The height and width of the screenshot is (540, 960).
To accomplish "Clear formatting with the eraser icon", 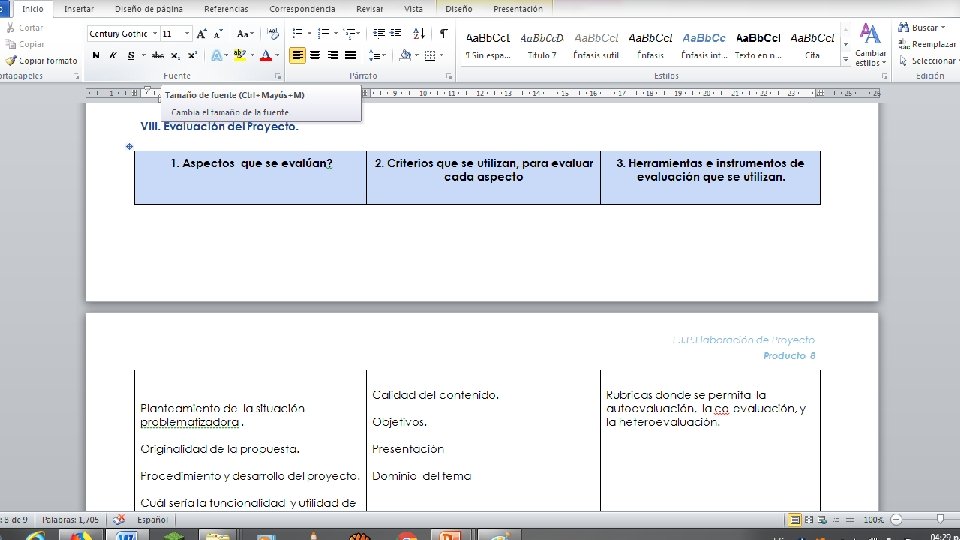I will point(272,34).
